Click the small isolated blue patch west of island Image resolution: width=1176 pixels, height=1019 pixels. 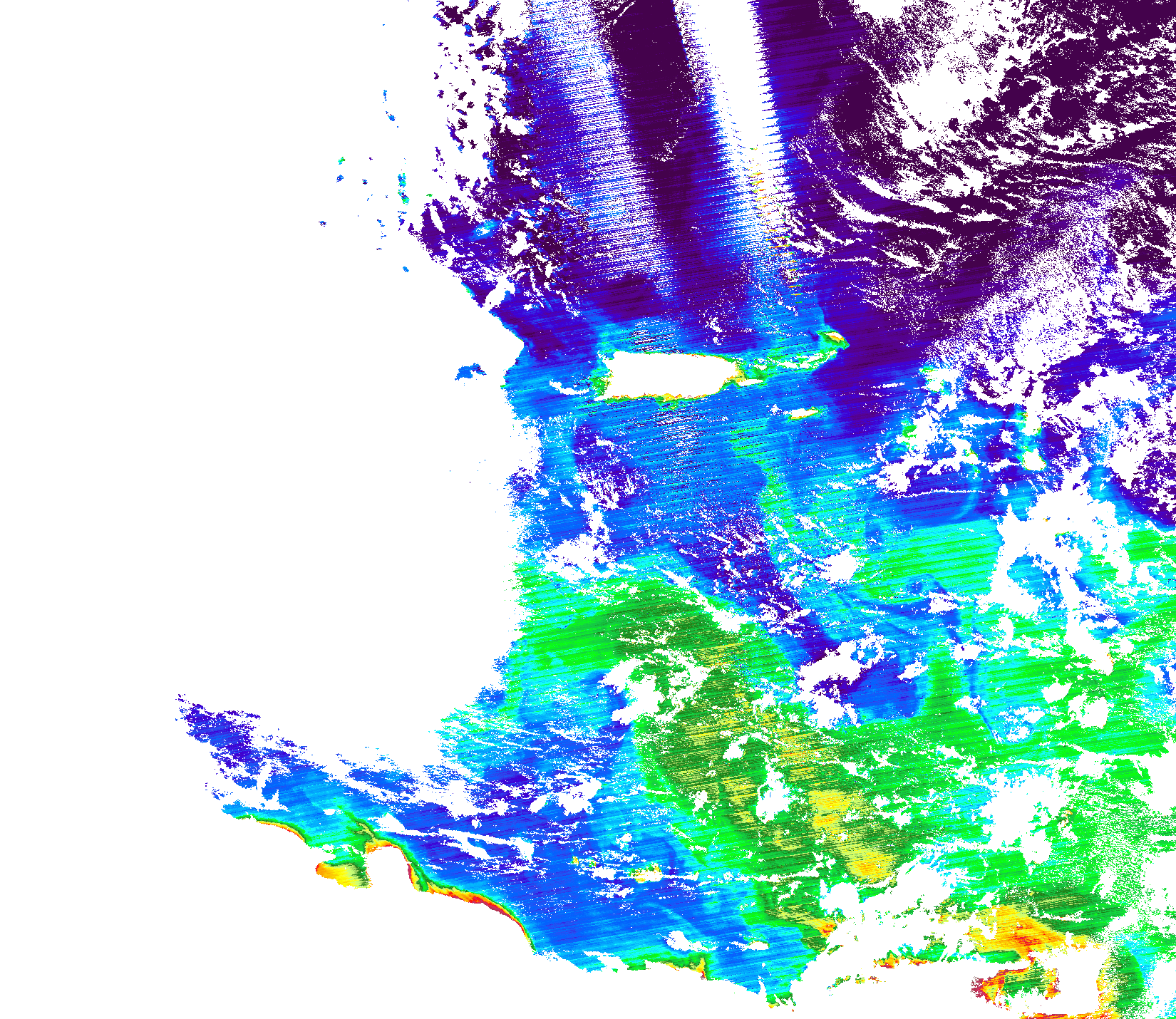pos(469,371)
